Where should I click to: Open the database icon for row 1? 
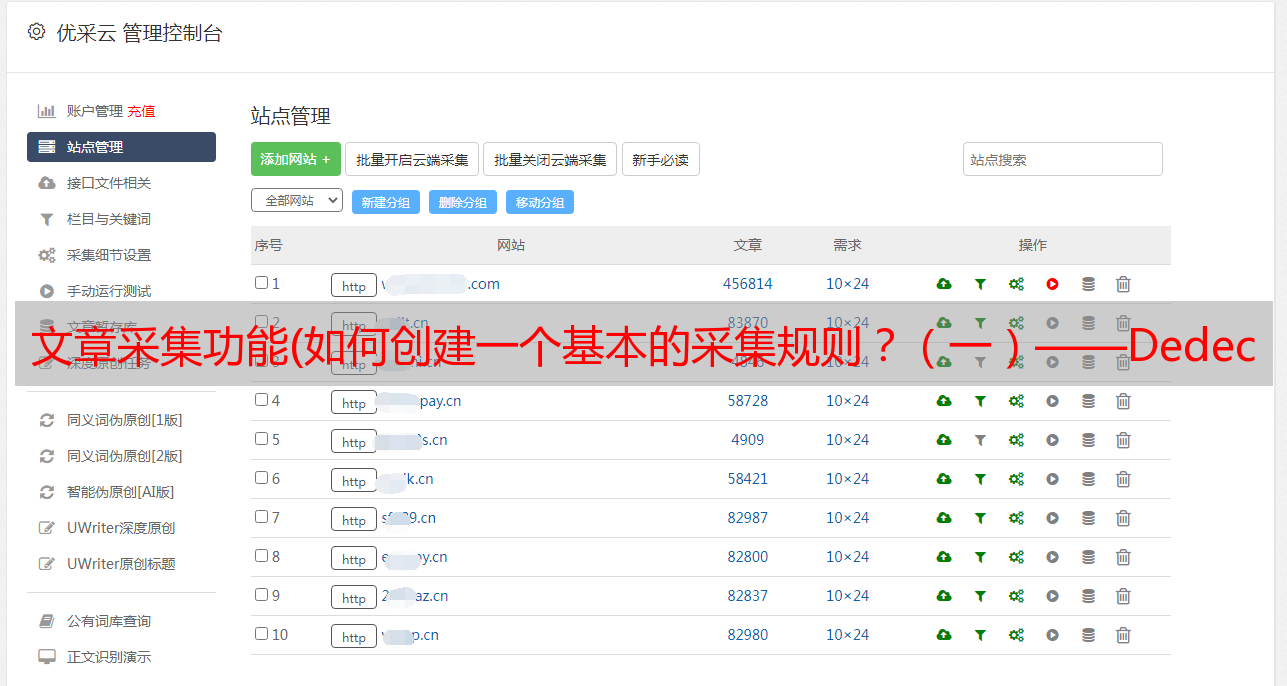1088,284
